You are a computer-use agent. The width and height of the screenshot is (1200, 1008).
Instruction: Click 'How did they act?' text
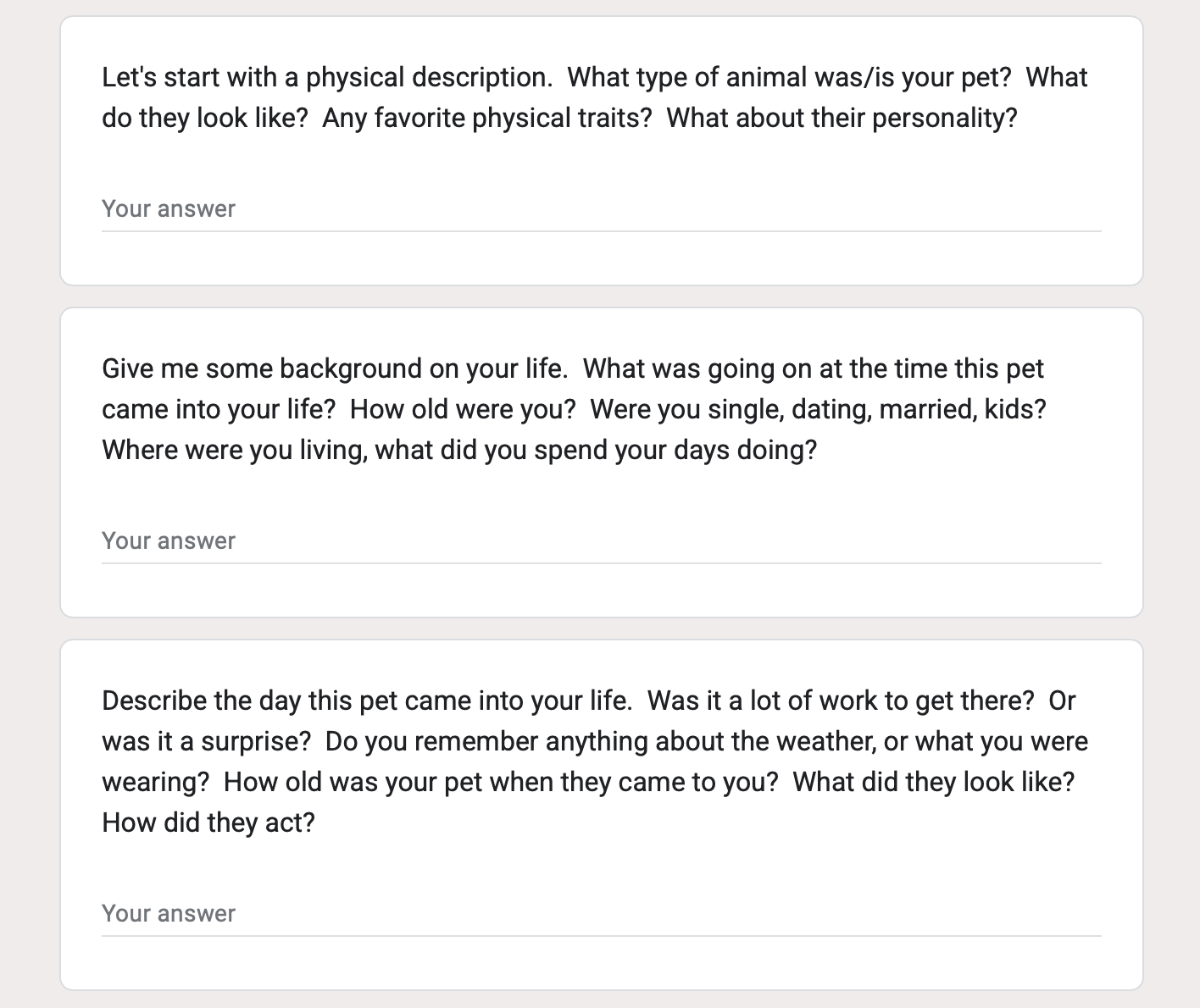click(x=208, y=823)
